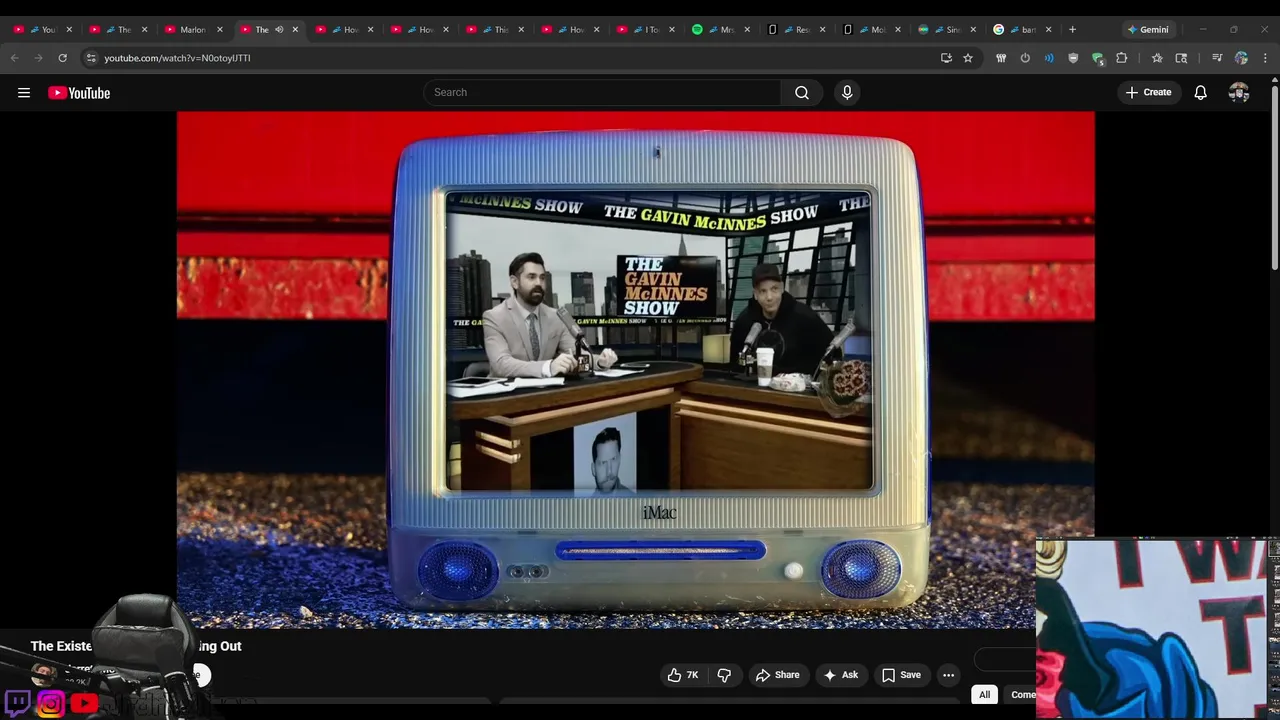Image resolution: width=1280 pixels, height=720 pixels.
Task: Switch to the This tab
Action: 494,29
